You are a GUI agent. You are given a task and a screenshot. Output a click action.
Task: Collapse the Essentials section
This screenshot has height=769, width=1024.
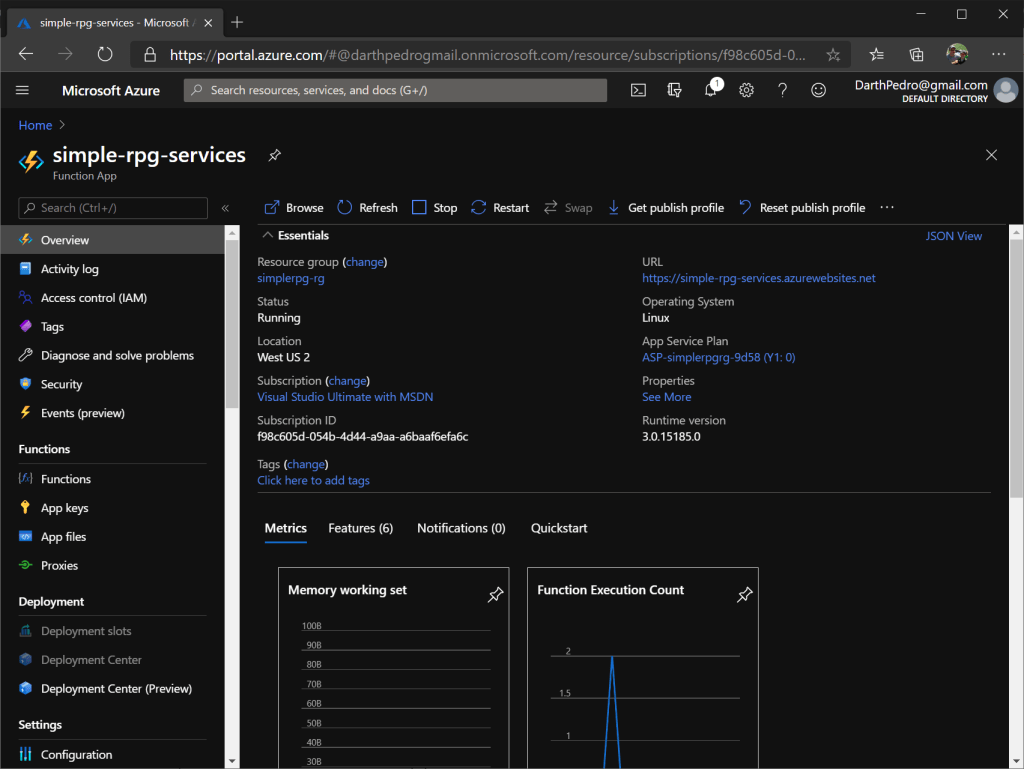(x=266, y=236)
